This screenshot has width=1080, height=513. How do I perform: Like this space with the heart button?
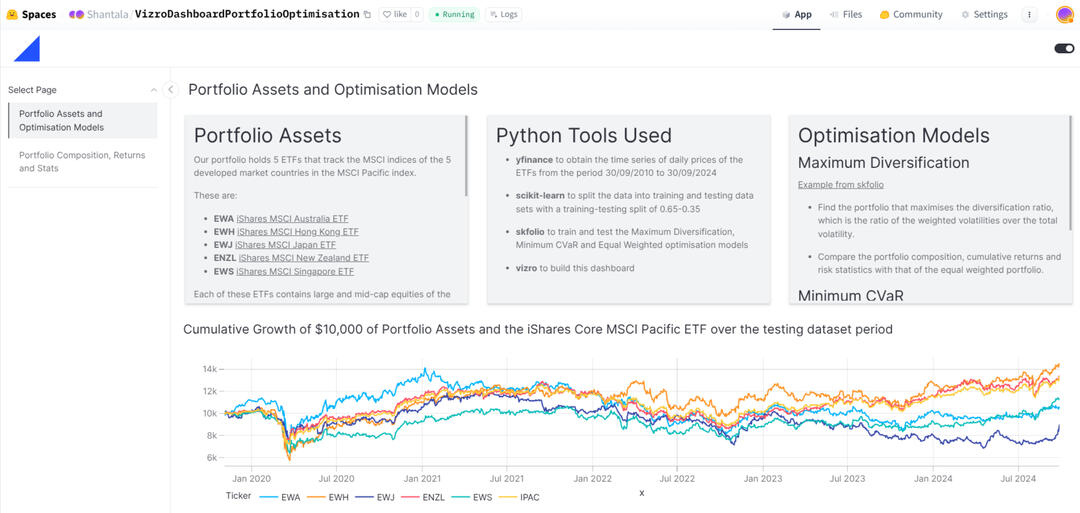coord(394,15)
